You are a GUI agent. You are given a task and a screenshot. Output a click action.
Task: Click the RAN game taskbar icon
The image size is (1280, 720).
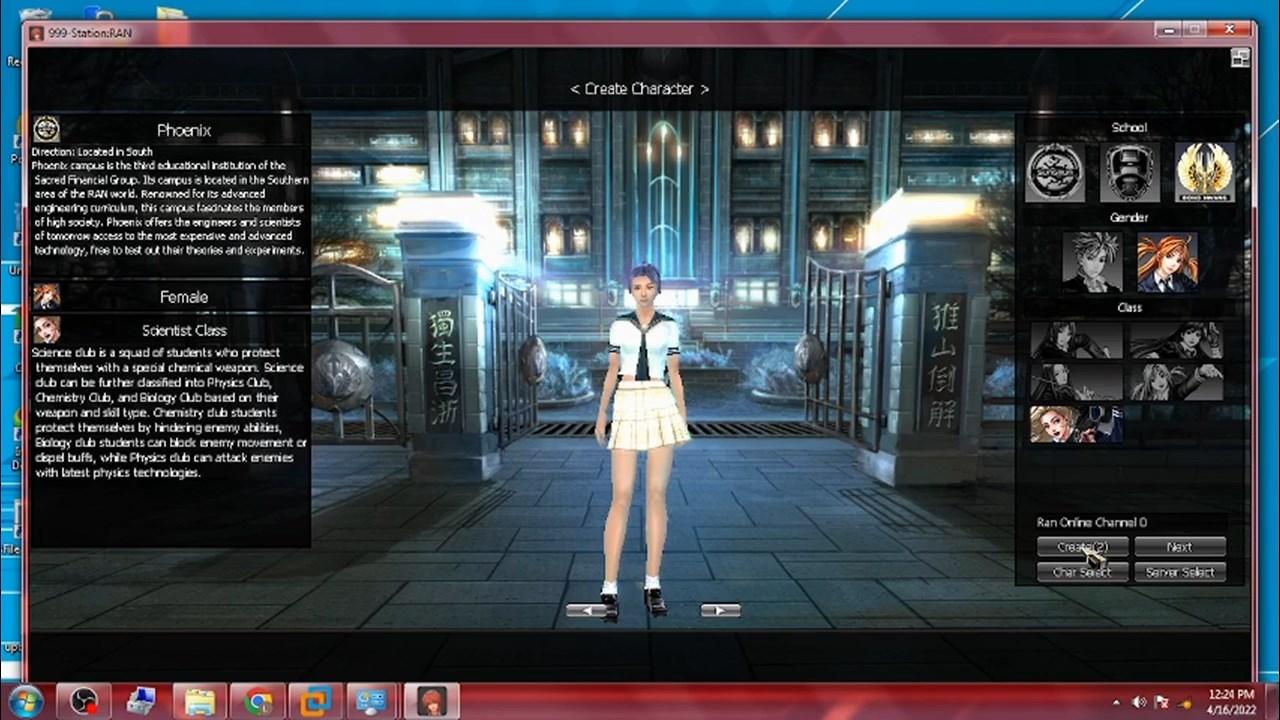(x=432, y=701)
